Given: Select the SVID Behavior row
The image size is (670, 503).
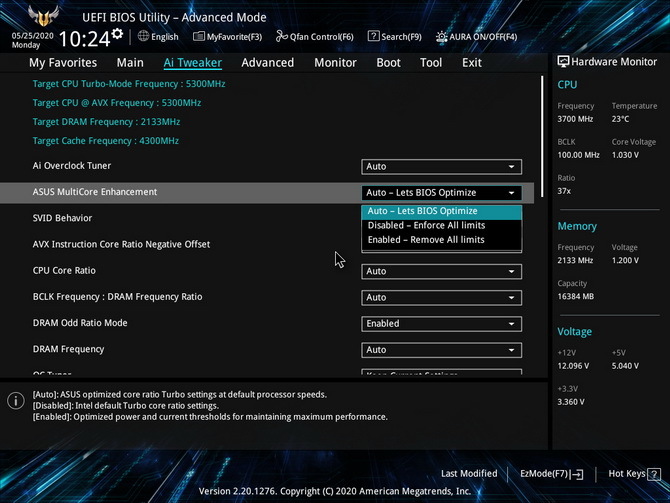Looking at the screenshot, I should (62, 218).
